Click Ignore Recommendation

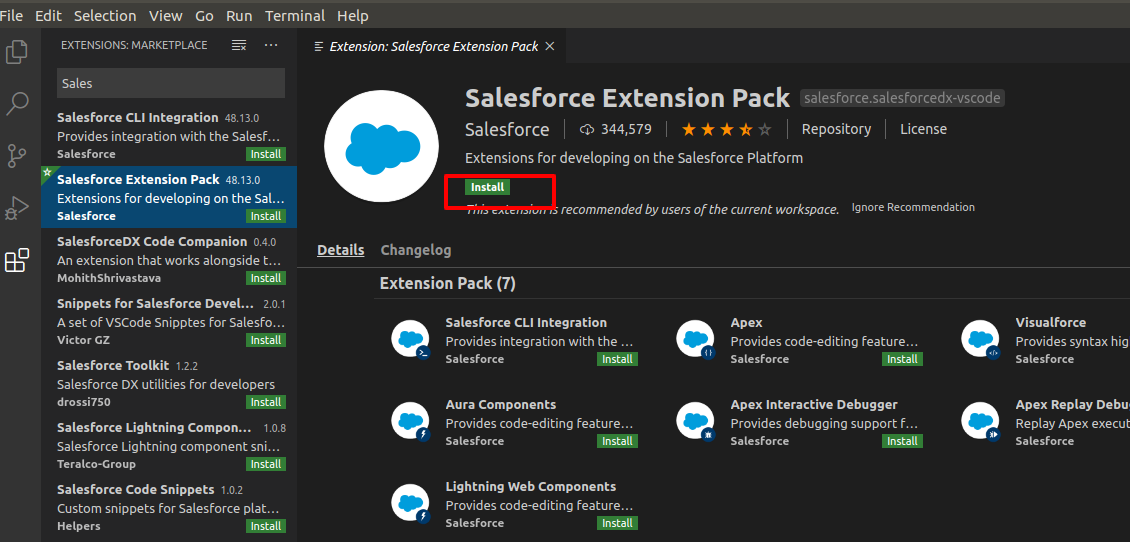point(913,208)
